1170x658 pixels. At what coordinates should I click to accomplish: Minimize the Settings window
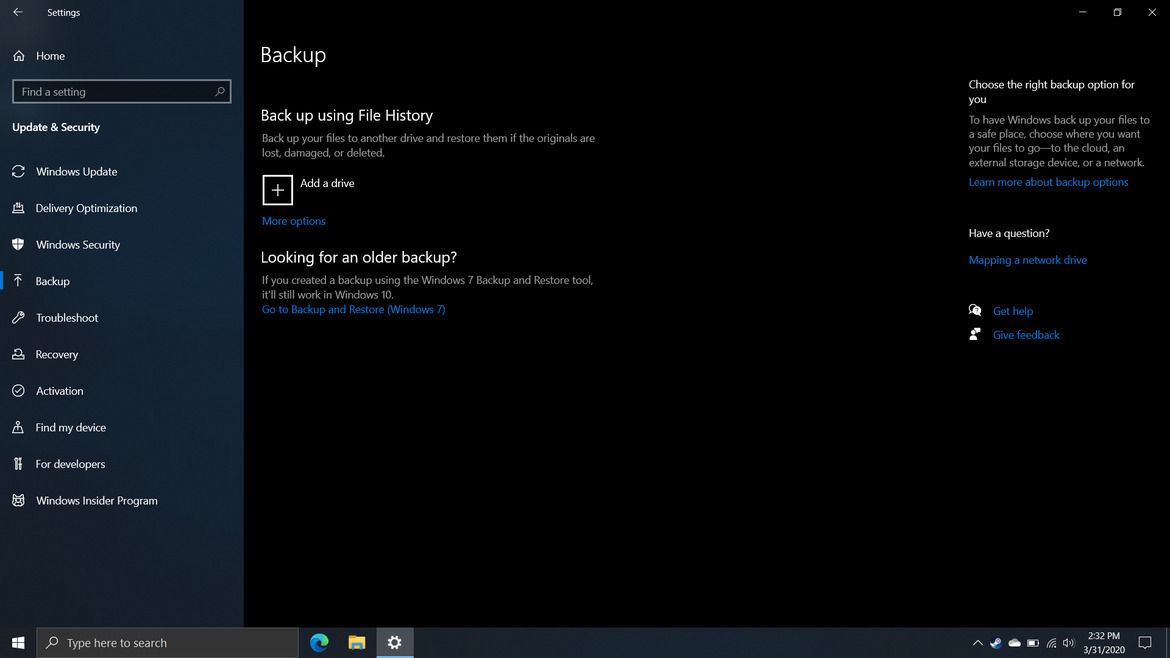pyautogui.click(x=1083, y=12)
